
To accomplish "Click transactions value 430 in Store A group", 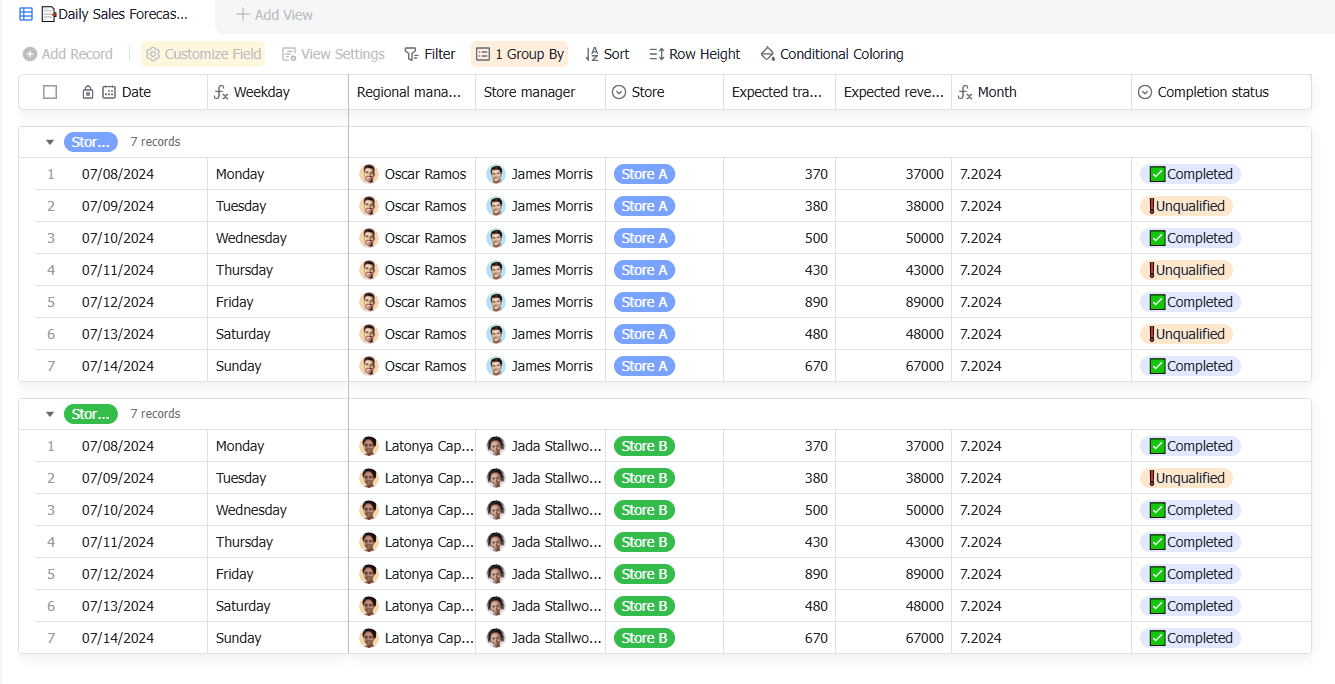I will 816,270.
